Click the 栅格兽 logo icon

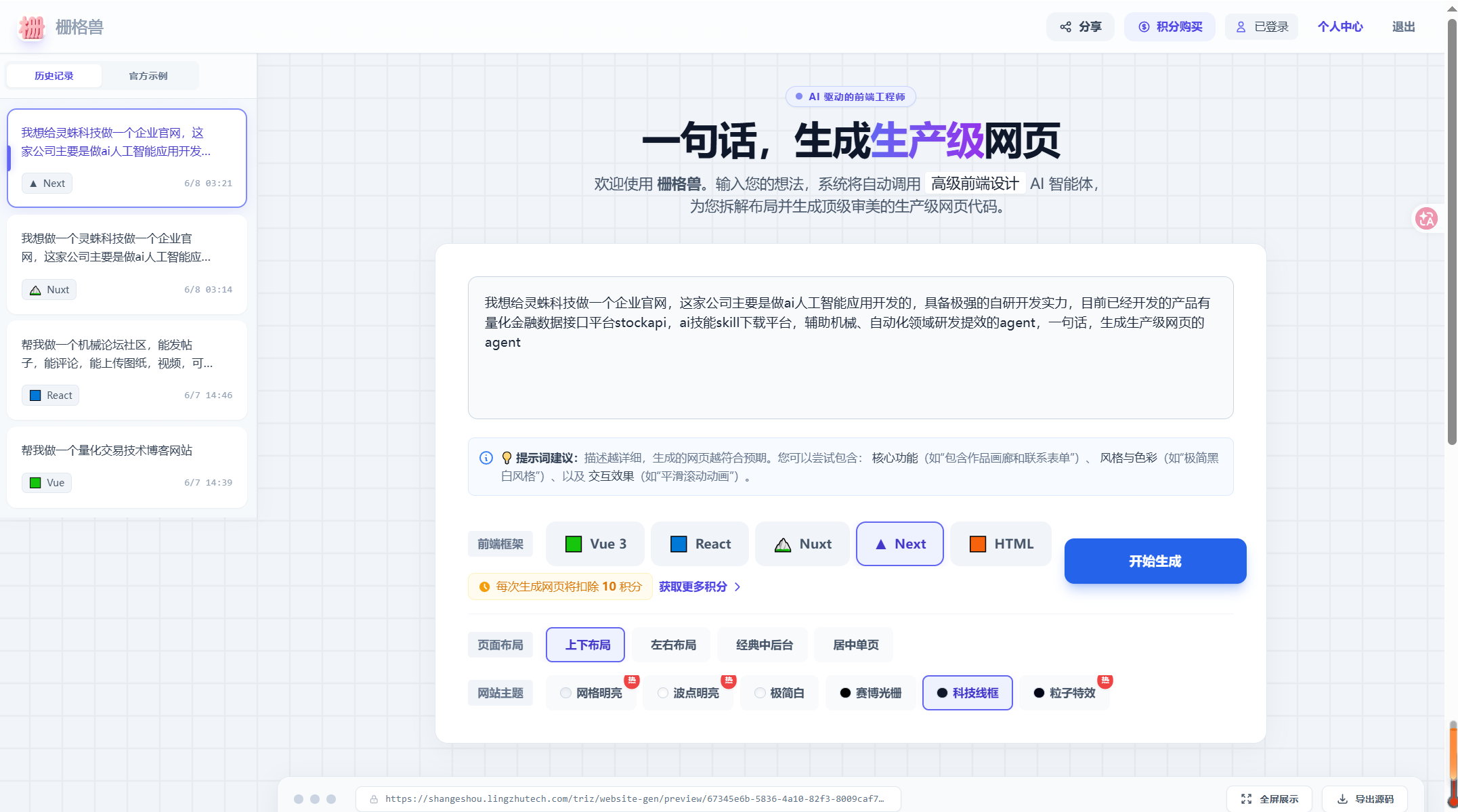point(32,27)
